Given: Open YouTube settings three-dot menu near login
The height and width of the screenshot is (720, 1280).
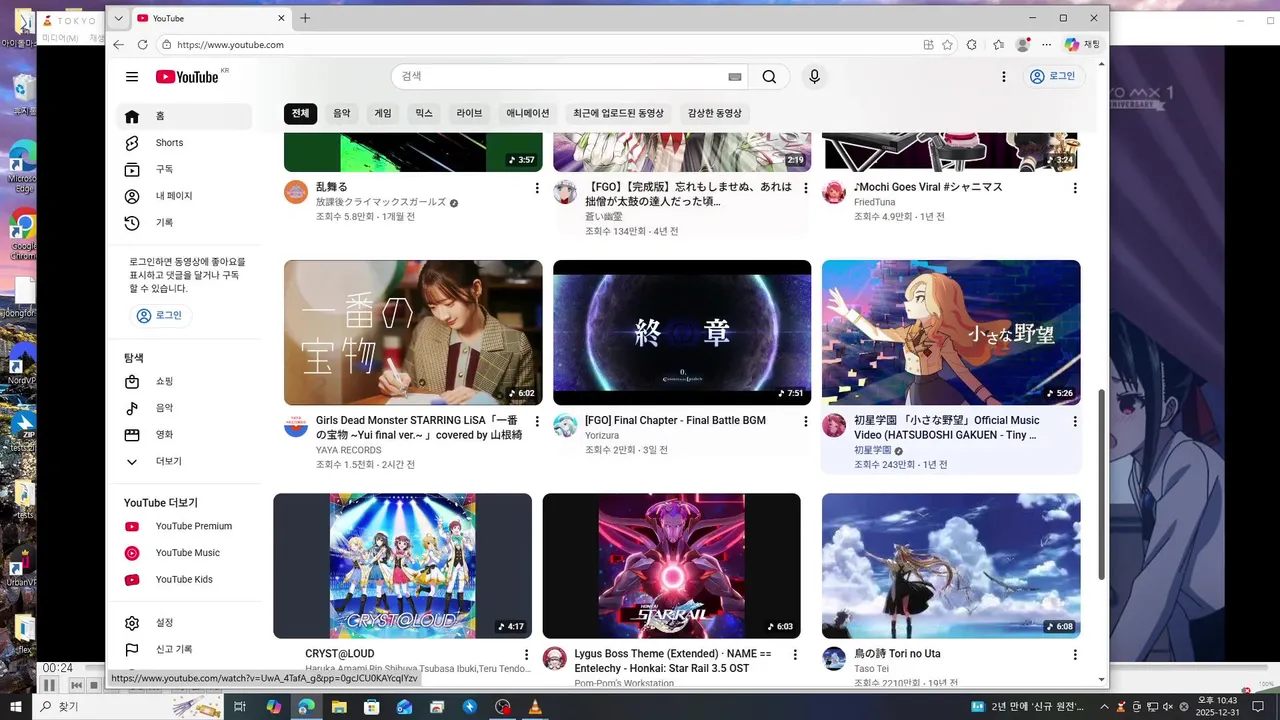Looking at the screenshot, I should (1004, 77).
